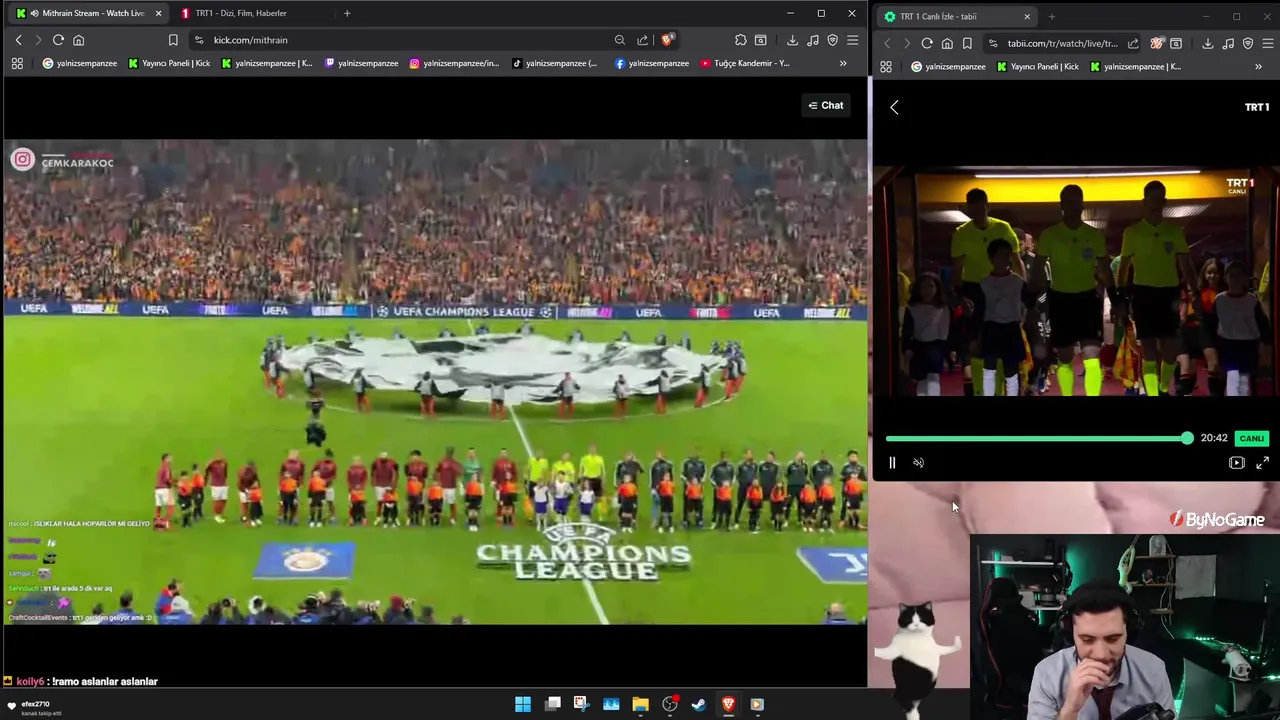Go back in the Kick browser window

tap(18, 40)
